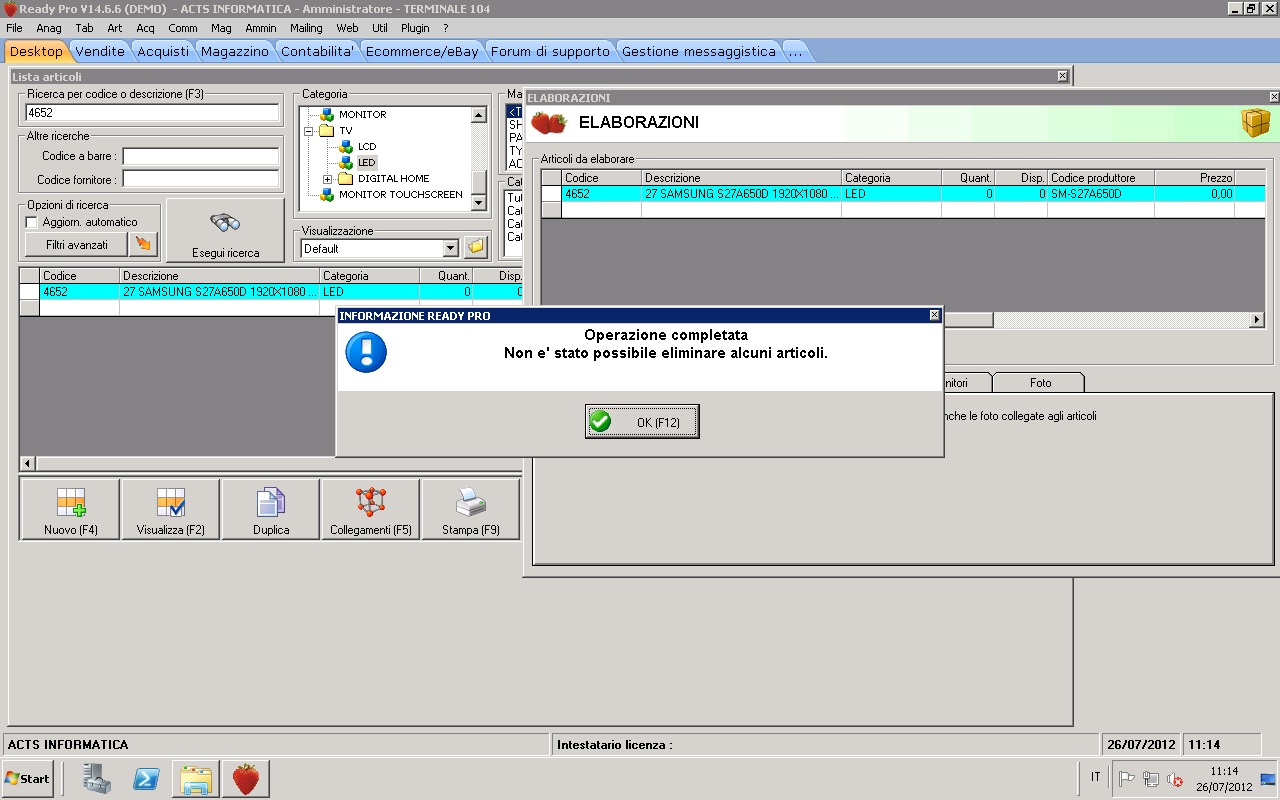Toggle Aggiorn. automatico checkbox
The height and width of the screenshot is (800, 1280).
tap(32, 222)
